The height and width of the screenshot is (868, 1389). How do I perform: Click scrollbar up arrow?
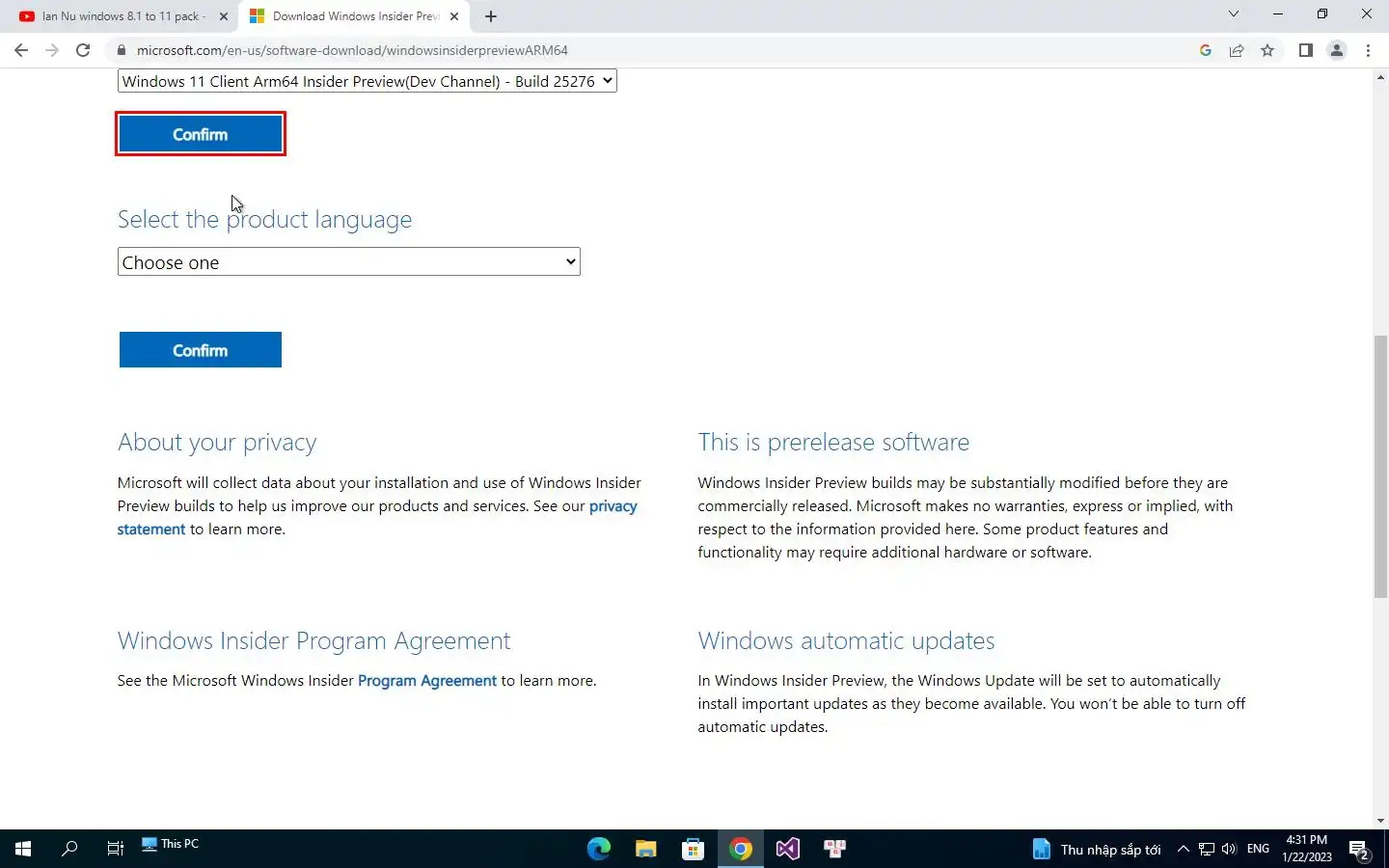pyautogui.click(x=1380, y=76)
